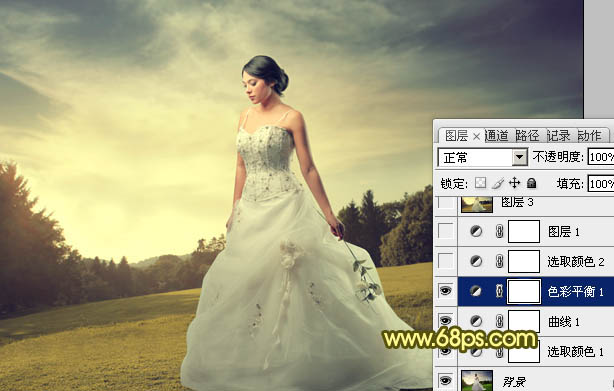This screenshot has height=391, width=614.
Task: Click mask link icon of 色彩平衡 1
Action: pos(499,291)
